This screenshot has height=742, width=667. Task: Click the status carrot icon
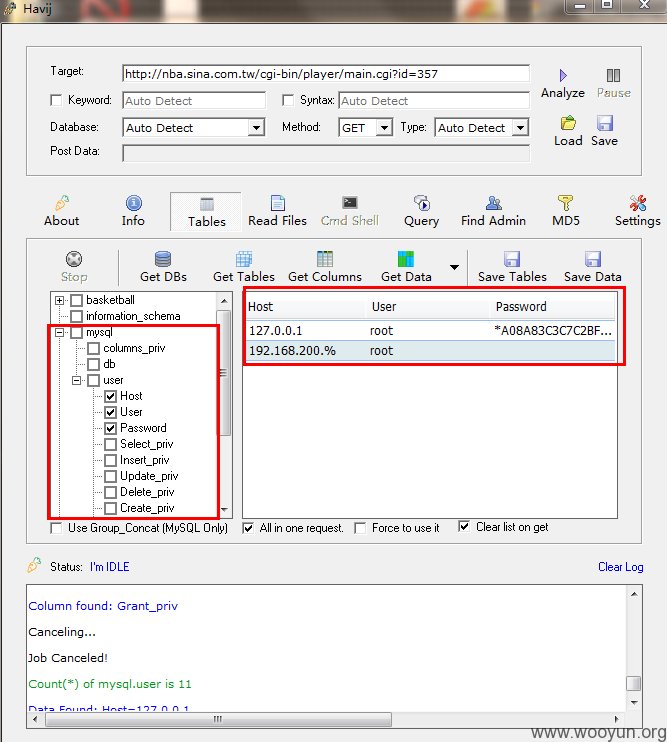point(35,565)
